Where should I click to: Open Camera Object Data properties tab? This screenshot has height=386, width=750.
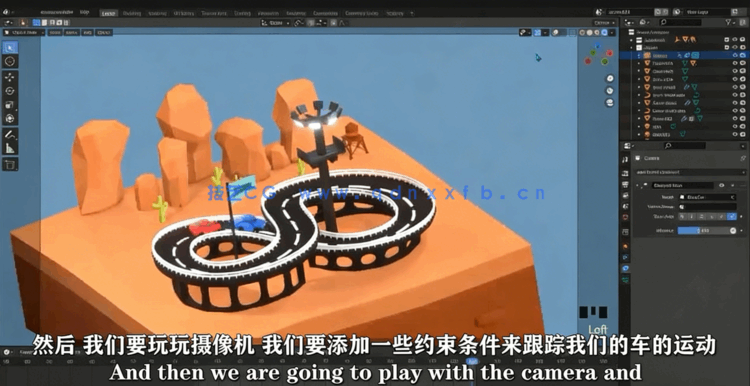coord(626,279)
